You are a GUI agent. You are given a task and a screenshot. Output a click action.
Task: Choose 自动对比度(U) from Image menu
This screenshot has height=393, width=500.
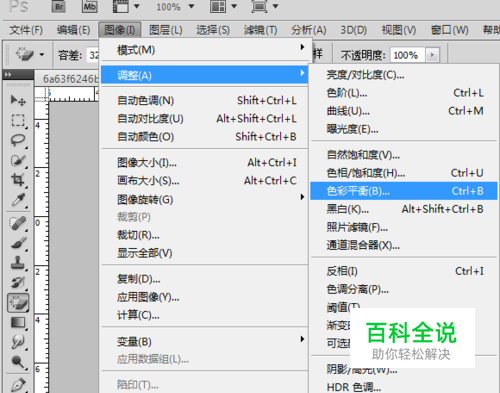[x=204, y=118]
